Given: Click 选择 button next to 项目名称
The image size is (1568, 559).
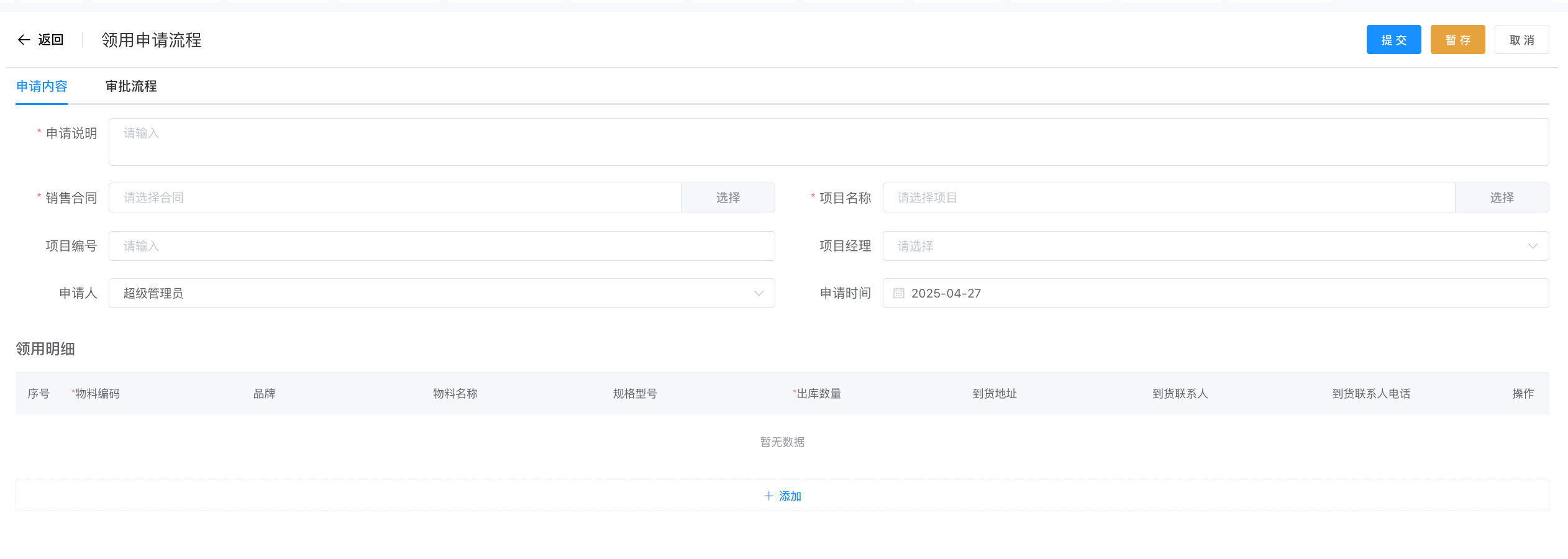Looking at the screenshot, I should (x=1502, y=198).
